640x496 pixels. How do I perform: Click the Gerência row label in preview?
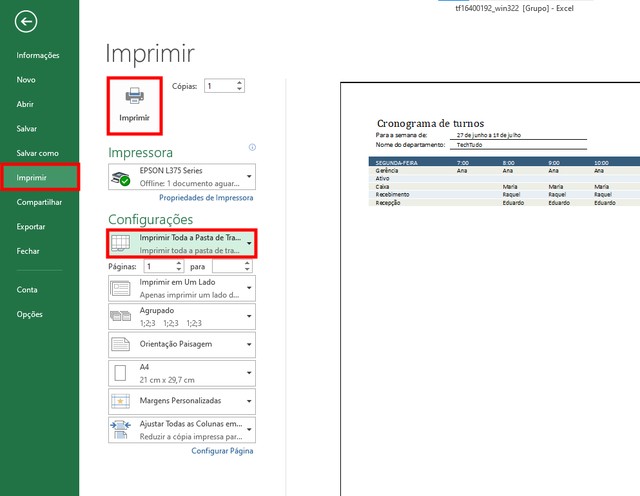pyautogui.click(x=387, y=171)
